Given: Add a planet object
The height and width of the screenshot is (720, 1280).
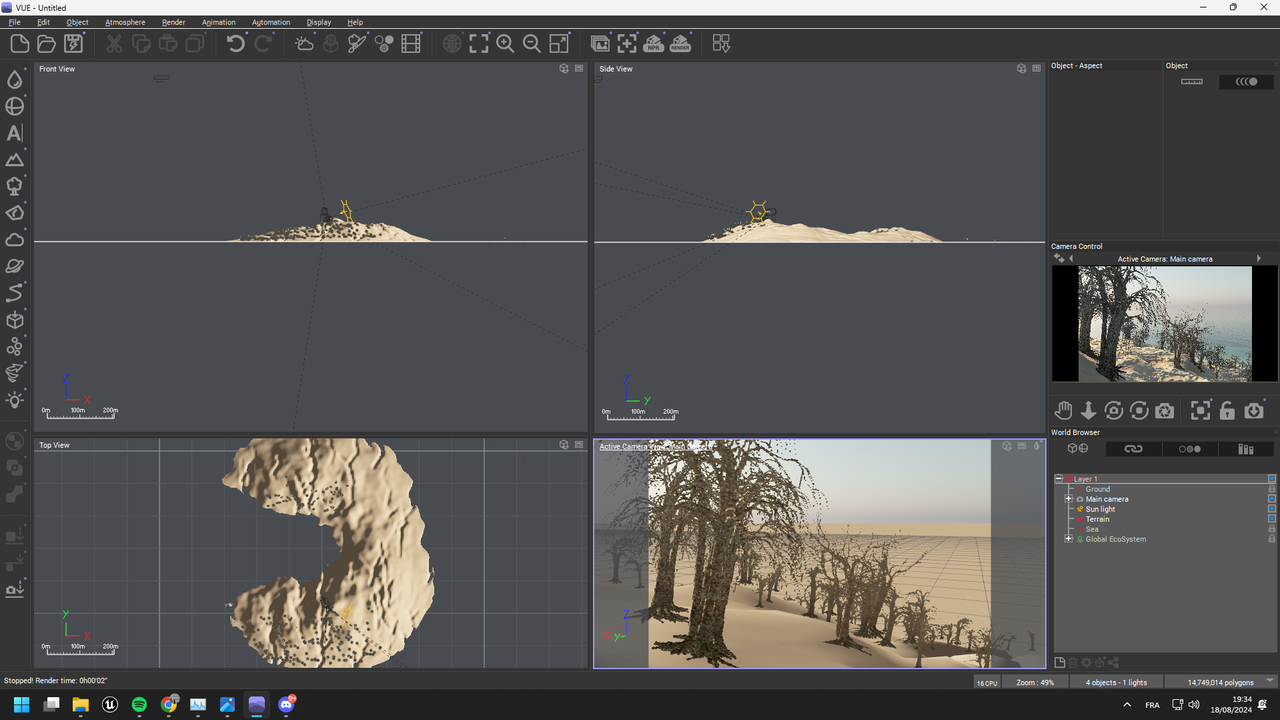Looking at the screenshot, I should point(15,266).
